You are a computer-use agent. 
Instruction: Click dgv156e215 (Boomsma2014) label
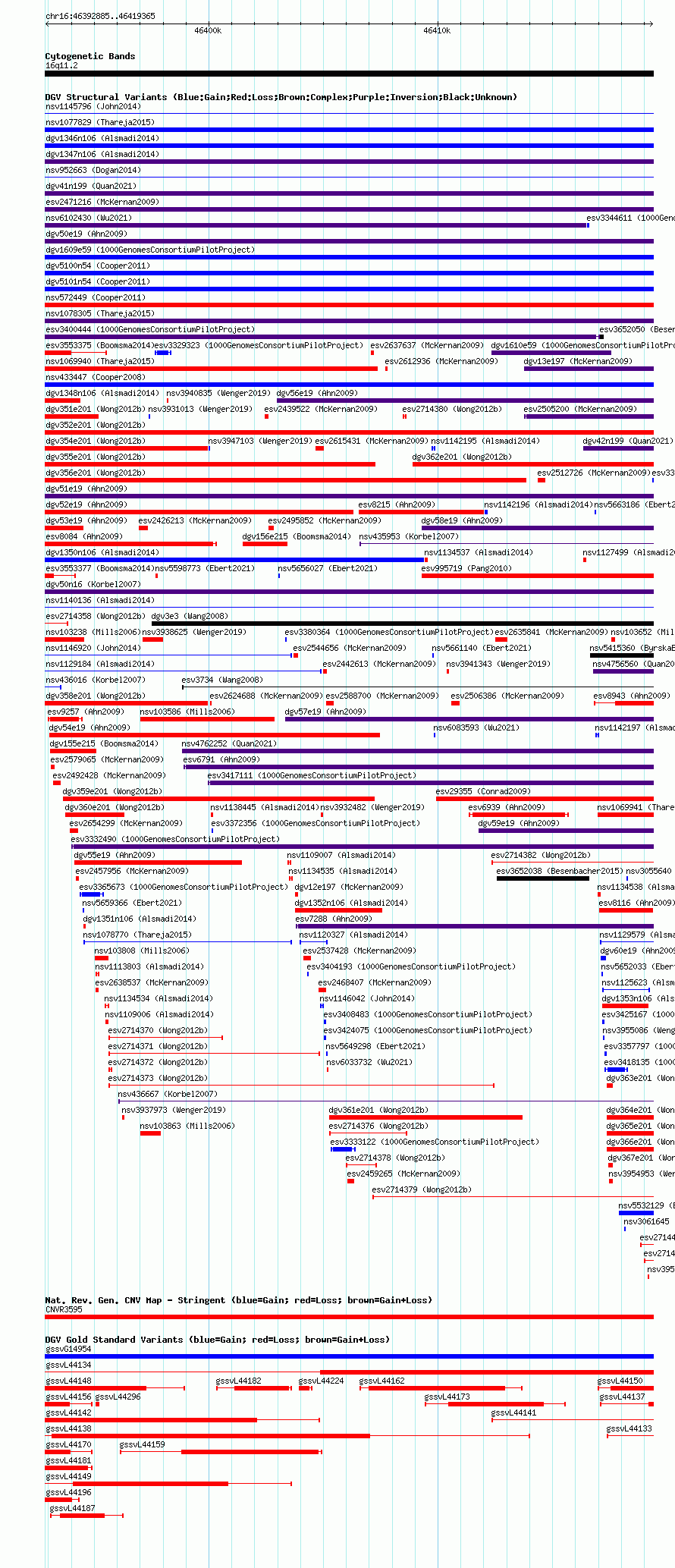pos(297,536)
